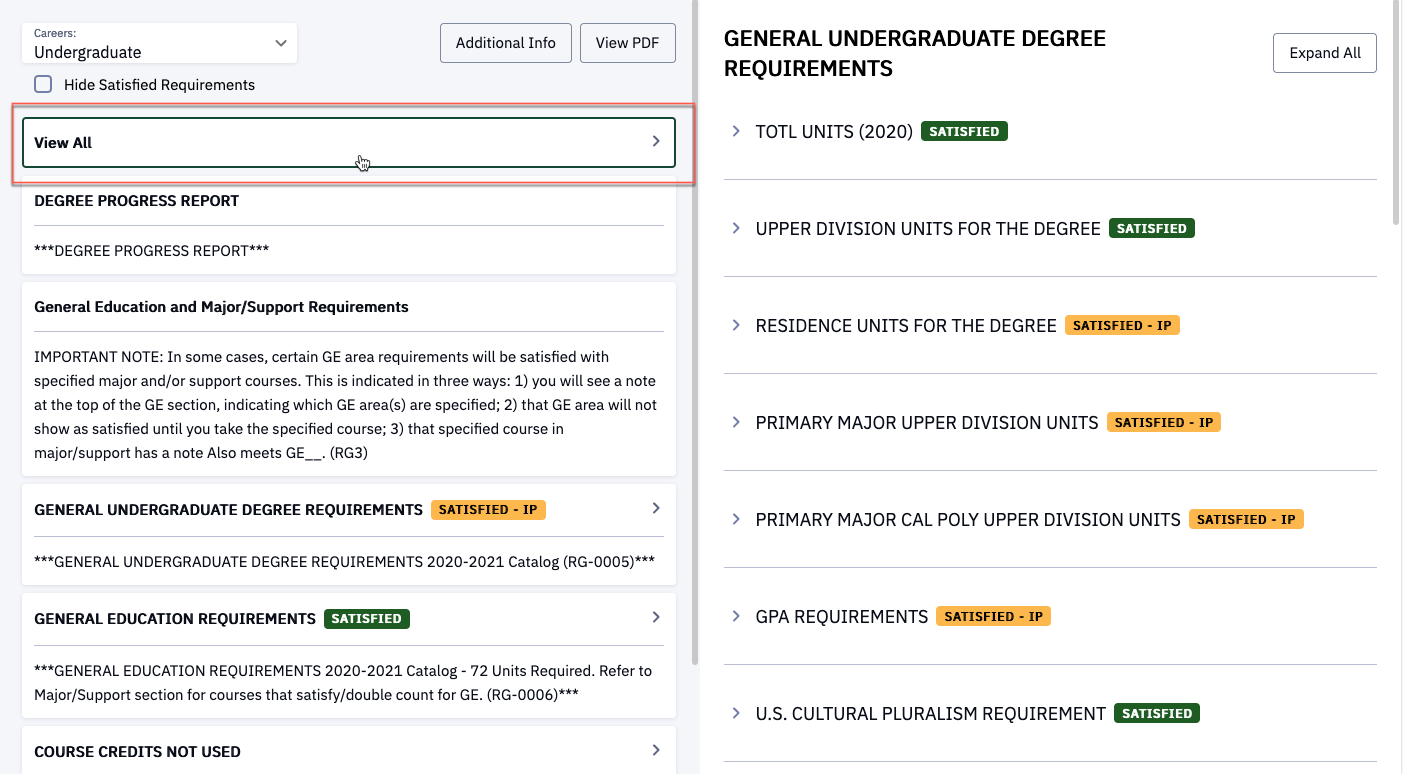Open General Education Requirements arrow icon

[656, 617]
